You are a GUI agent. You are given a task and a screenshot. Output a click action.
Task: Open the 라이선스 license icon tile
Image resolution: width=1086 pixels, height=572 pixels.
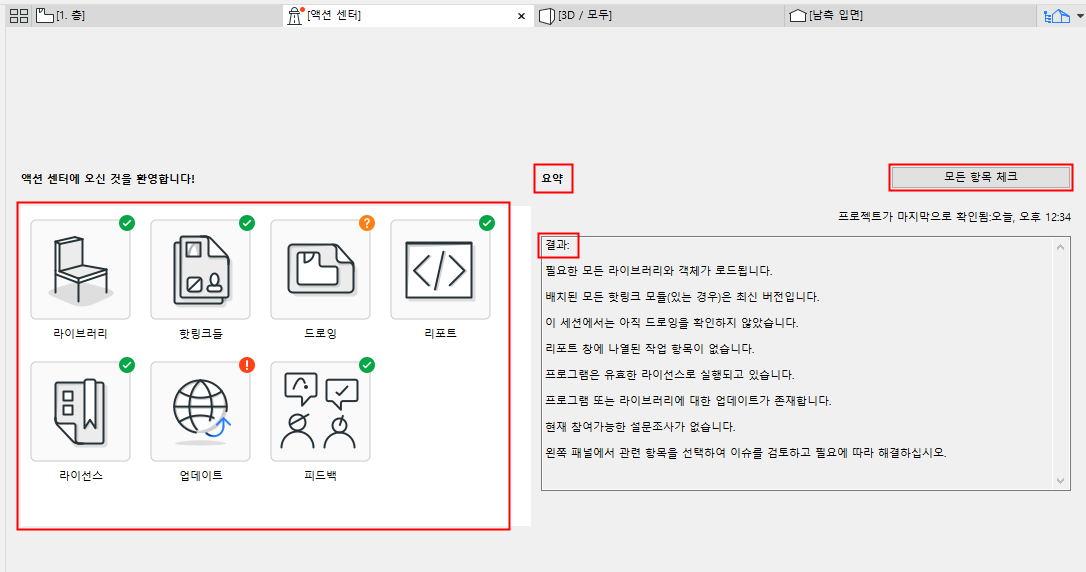[80, 411]
